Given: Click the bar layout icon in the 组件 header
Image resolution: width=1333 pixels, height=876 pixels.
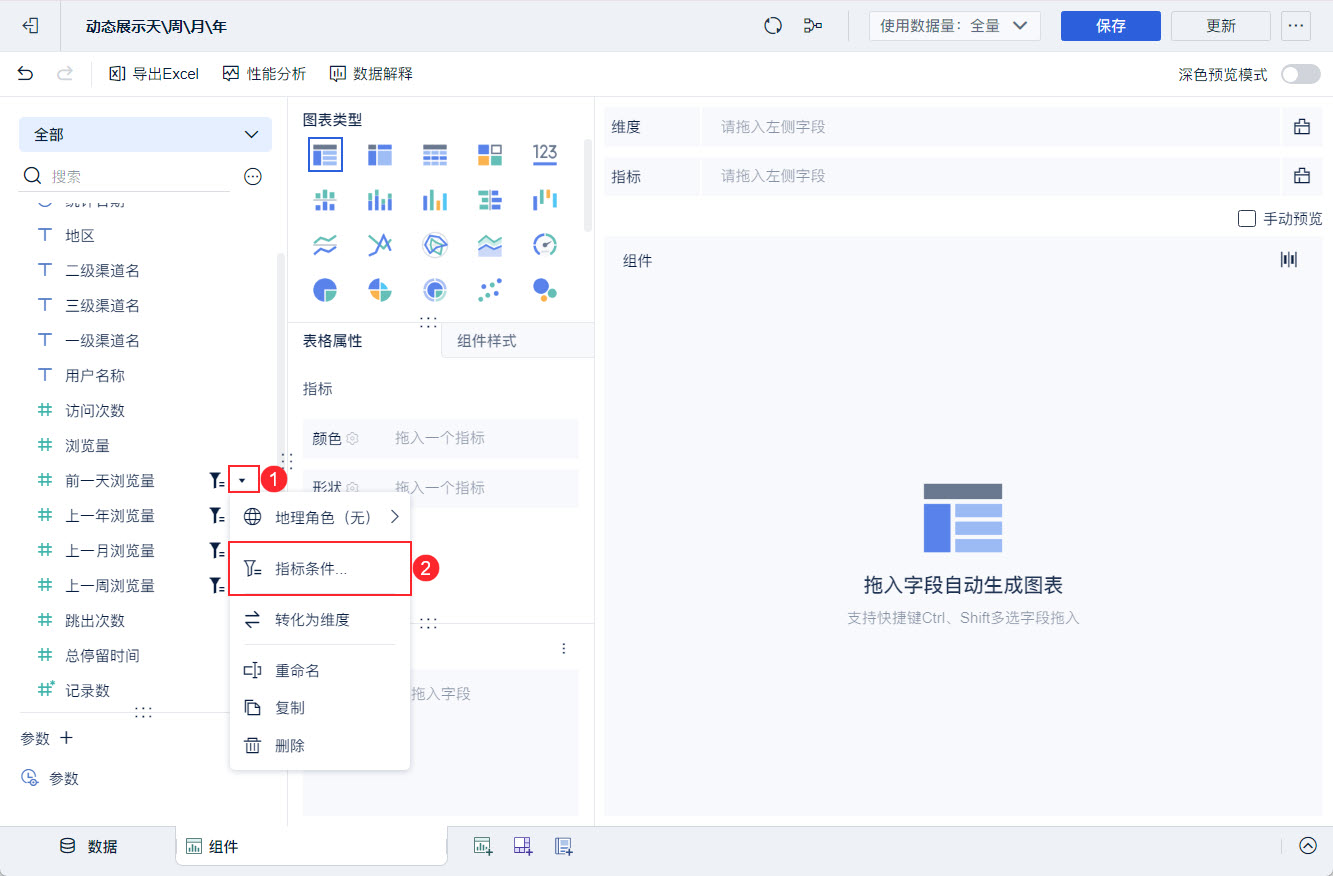Looking at the screenshot, I should coord(1289,260).
